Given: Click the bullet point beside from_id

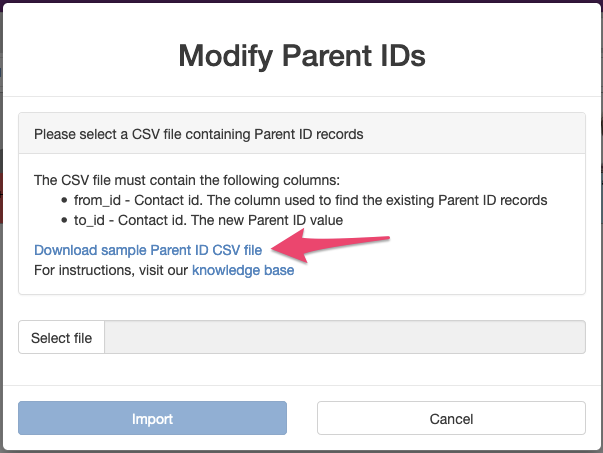Looking at the screenshot, I should [64, 200].
